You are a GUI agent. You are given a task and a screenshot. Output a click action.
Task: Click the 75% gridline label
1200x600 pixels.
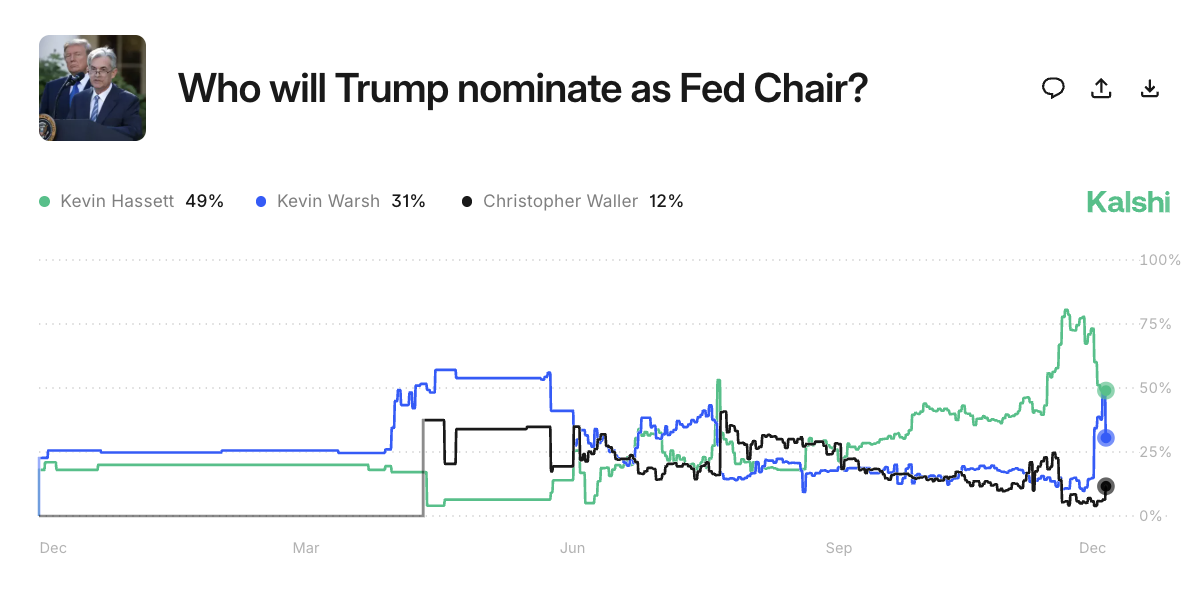coord(1160,324)
